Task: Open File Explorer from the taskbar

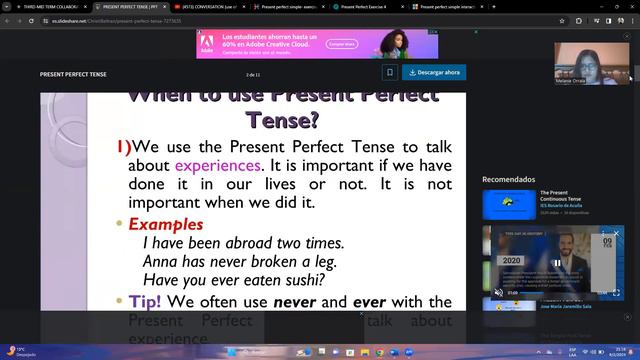Action: tap(364, 352)
